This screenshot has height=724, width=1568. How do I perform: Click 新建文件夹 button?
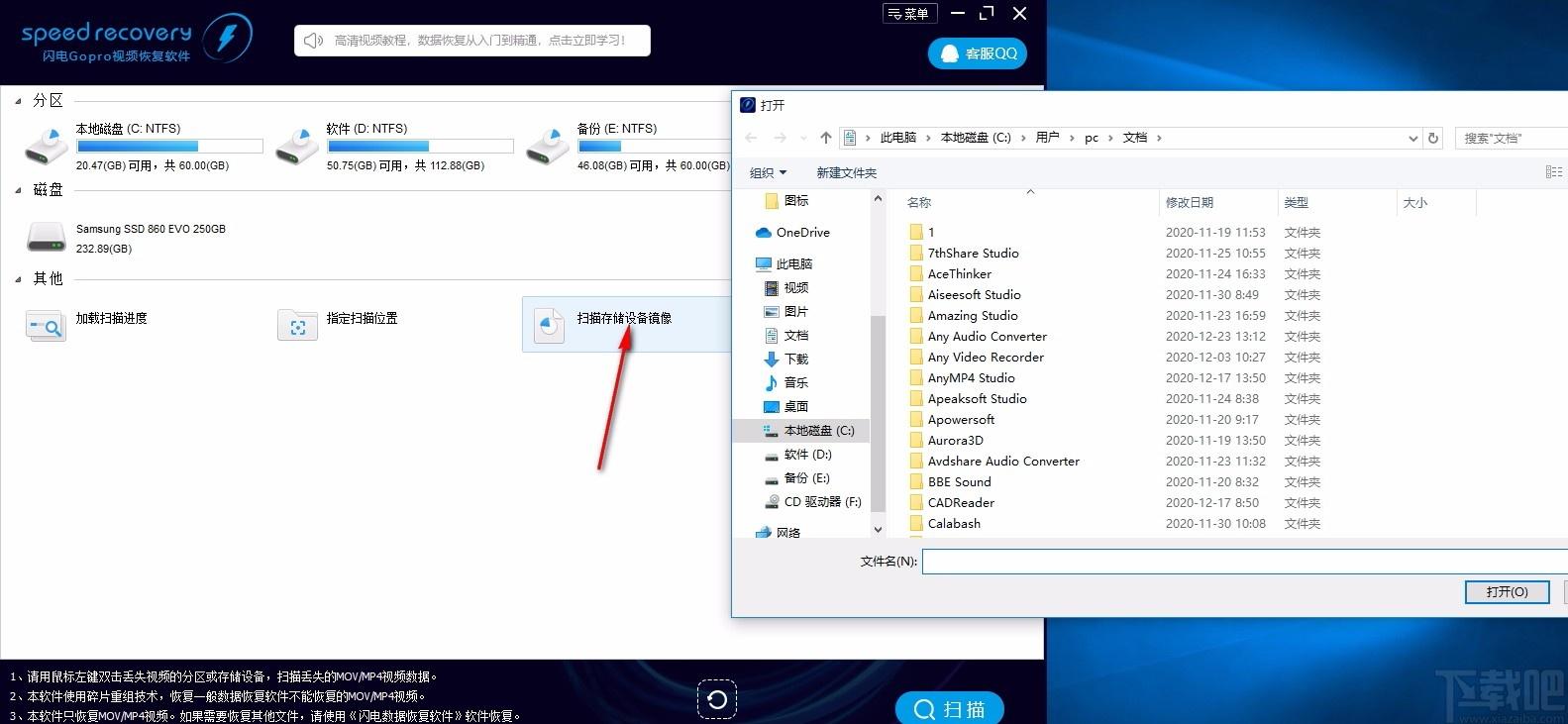click(x=846, y=173)
